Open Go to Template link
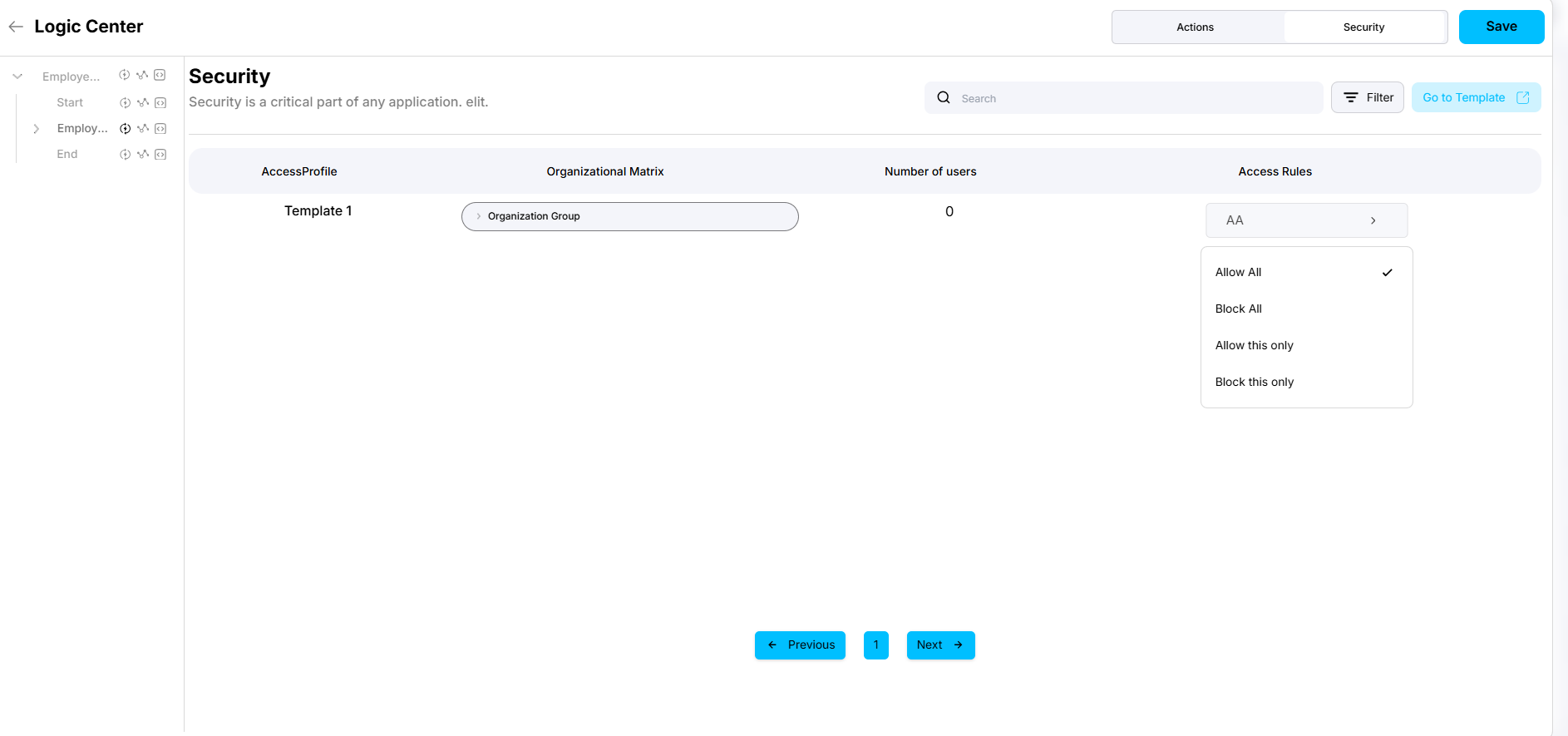The height and width of the screenshot is (736, 1568). click(x=1475, y=97)
